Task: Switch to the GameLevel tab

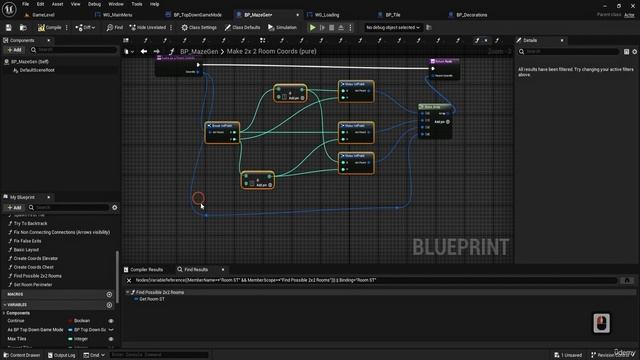Action: click(x=40, y=15)
